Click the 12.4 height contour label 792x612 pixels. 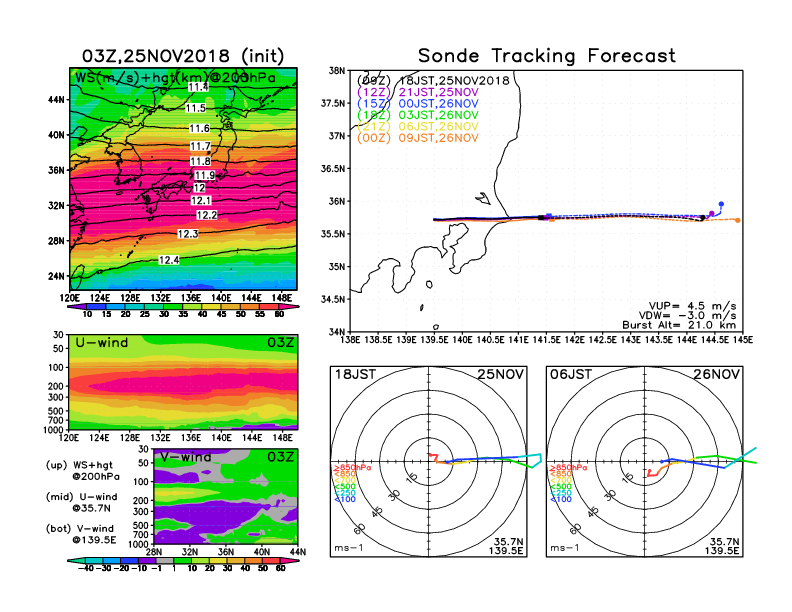click(x=169, y=260)
